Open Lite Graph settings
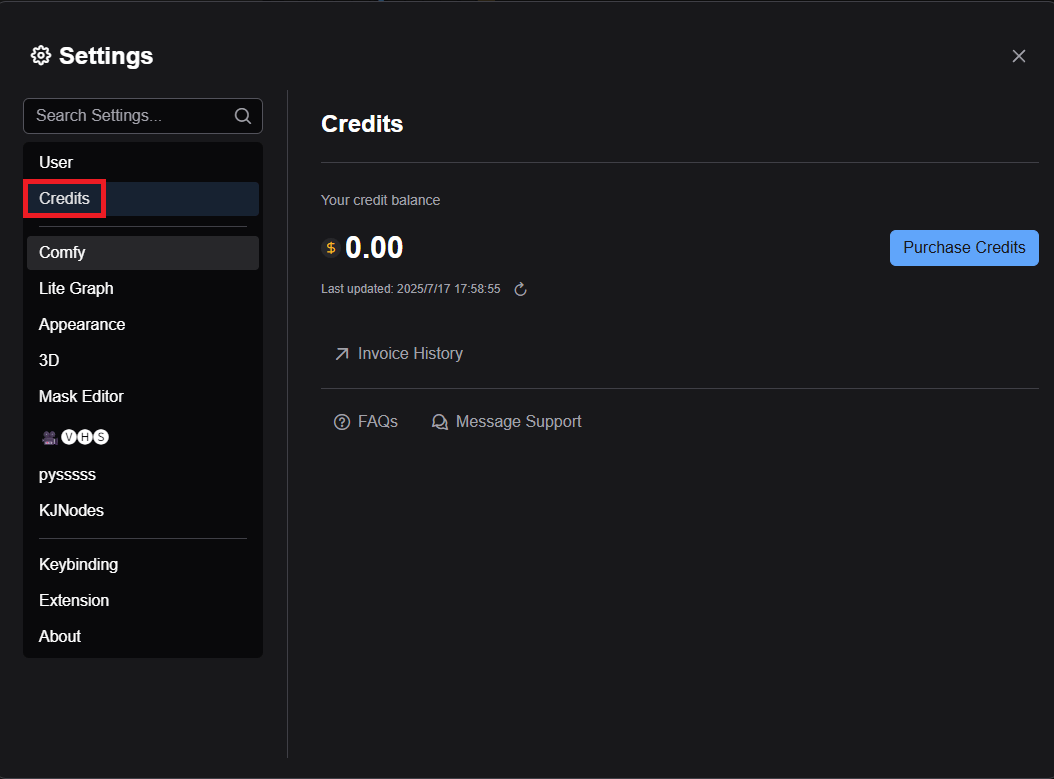Viewport: 1054px width, 779px height. pos(76,288)
